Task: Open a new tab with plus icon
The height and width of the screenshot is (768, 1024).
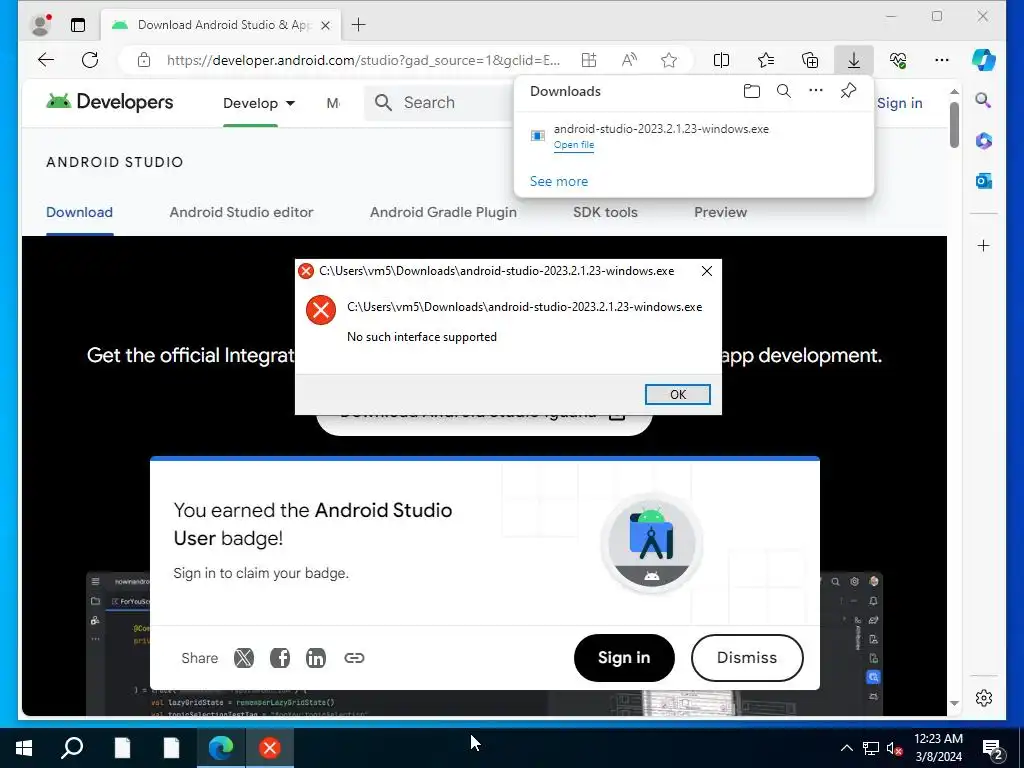Action: coord(359,25)
